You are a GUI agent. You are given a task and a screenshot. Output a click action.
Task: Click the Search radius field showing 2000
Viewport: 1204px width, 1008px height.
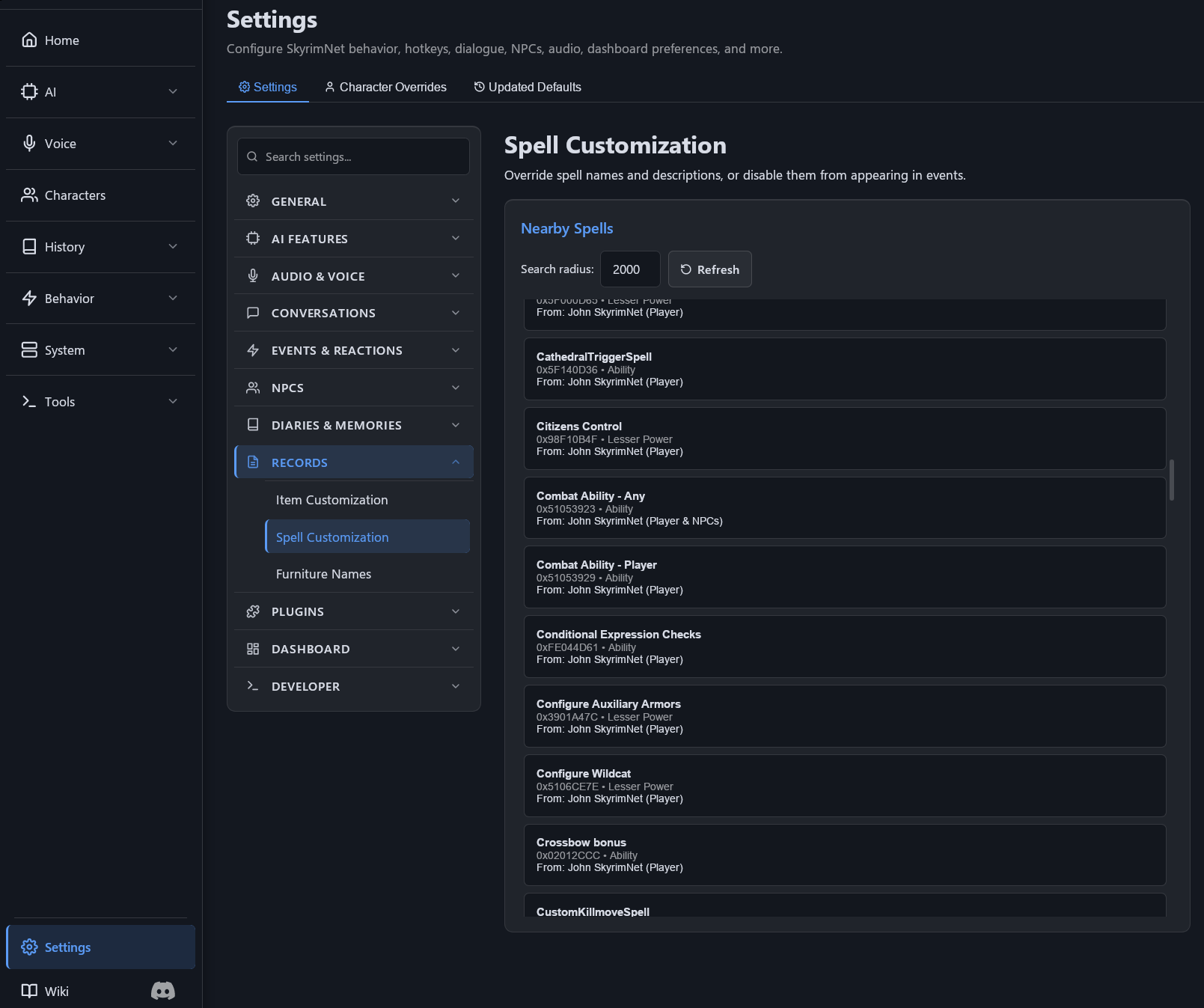[x=630, y=269]
